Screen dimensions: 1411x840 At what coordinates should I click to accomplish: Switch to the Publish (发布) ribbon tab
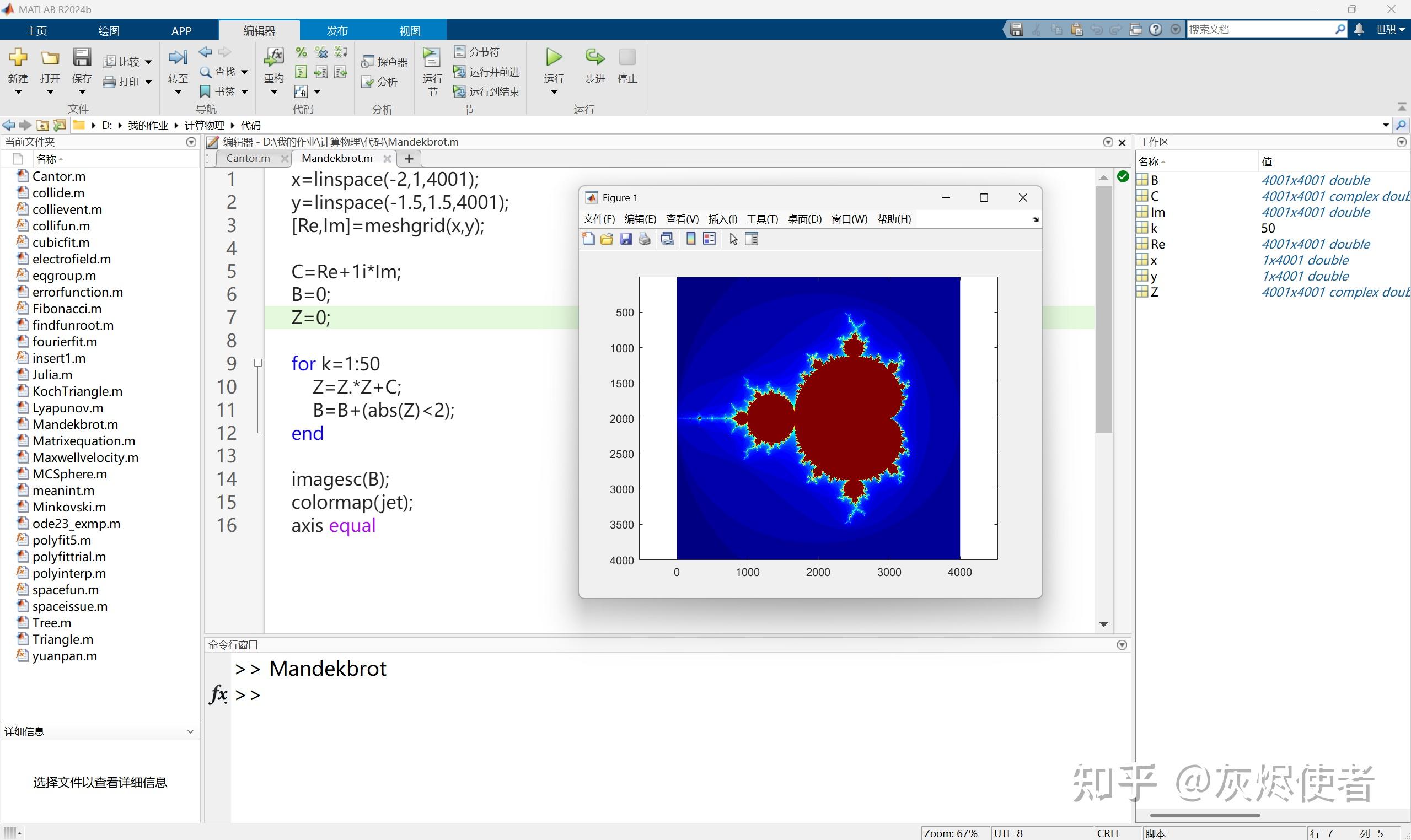click(x=337, y=30)
